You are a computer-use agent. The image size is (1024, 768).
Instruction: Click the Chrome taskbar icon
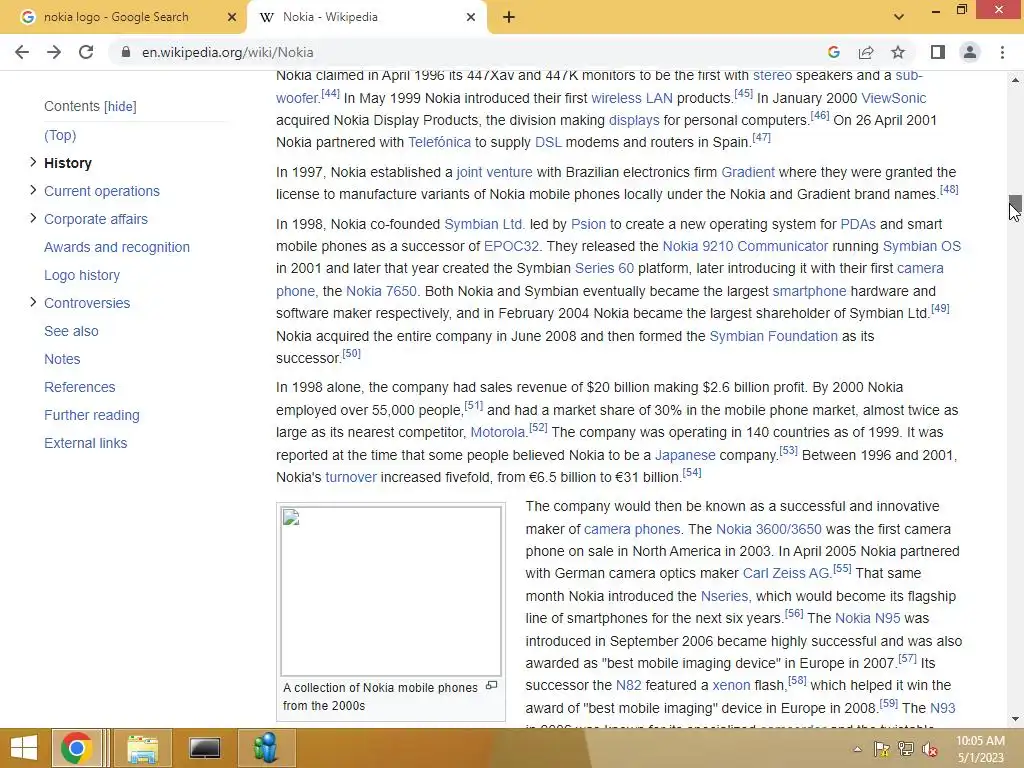point(76,748)
